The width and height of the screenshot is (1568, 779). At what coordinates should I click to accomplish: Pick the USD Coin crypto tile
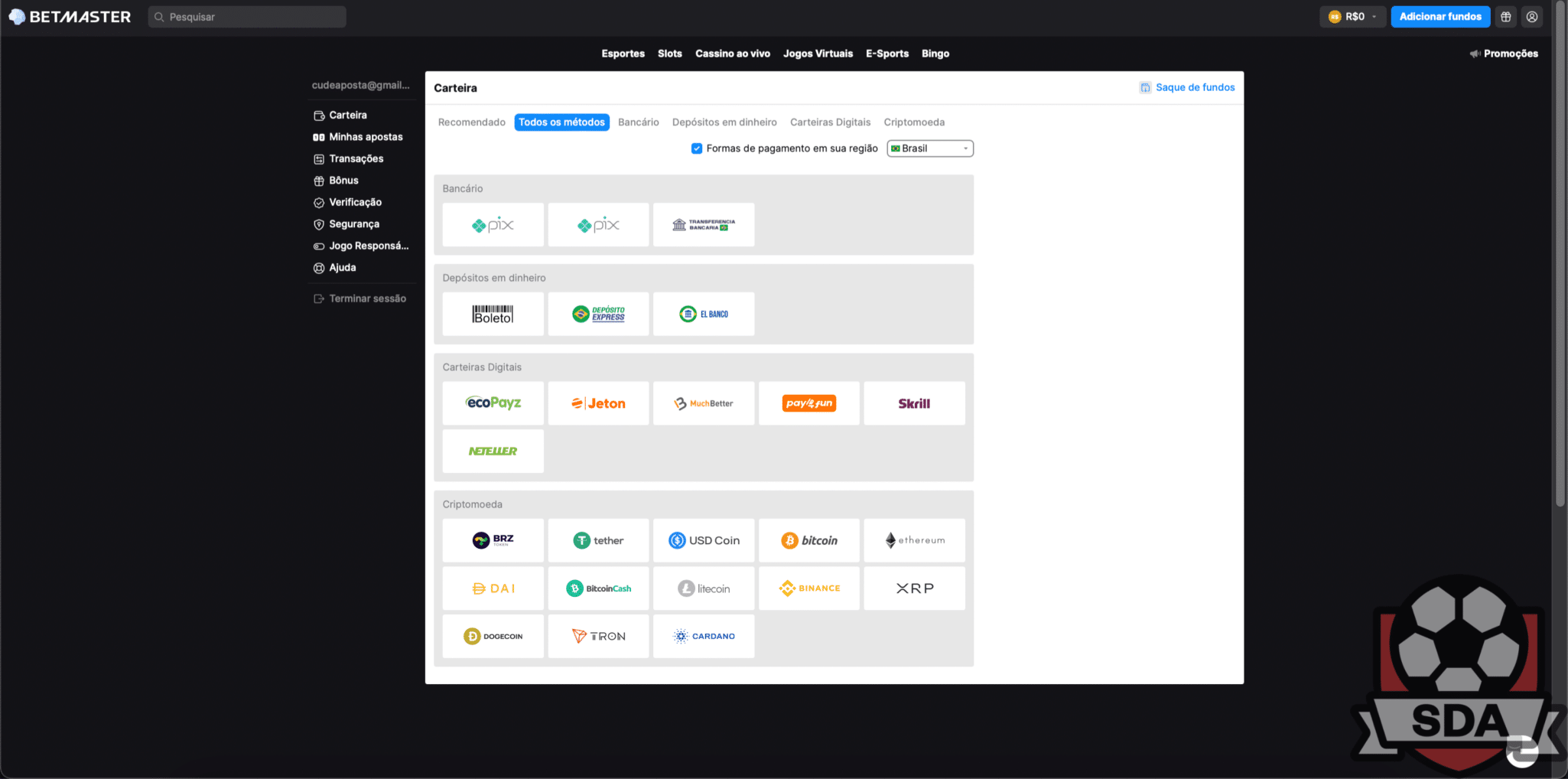704,540
